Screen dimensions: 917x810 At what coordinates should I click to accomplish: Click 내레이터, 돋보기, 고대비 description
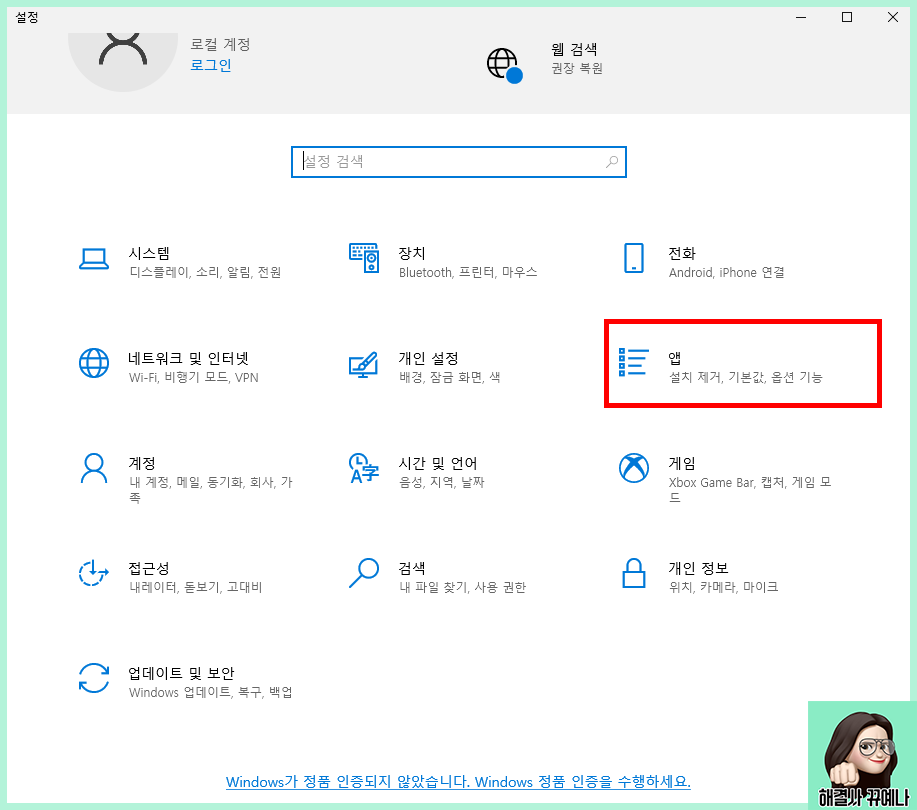195,587
